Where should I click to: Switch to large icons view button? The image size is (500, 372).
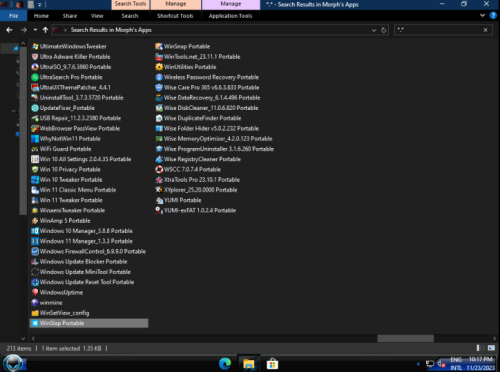click(x=491, y=348)
